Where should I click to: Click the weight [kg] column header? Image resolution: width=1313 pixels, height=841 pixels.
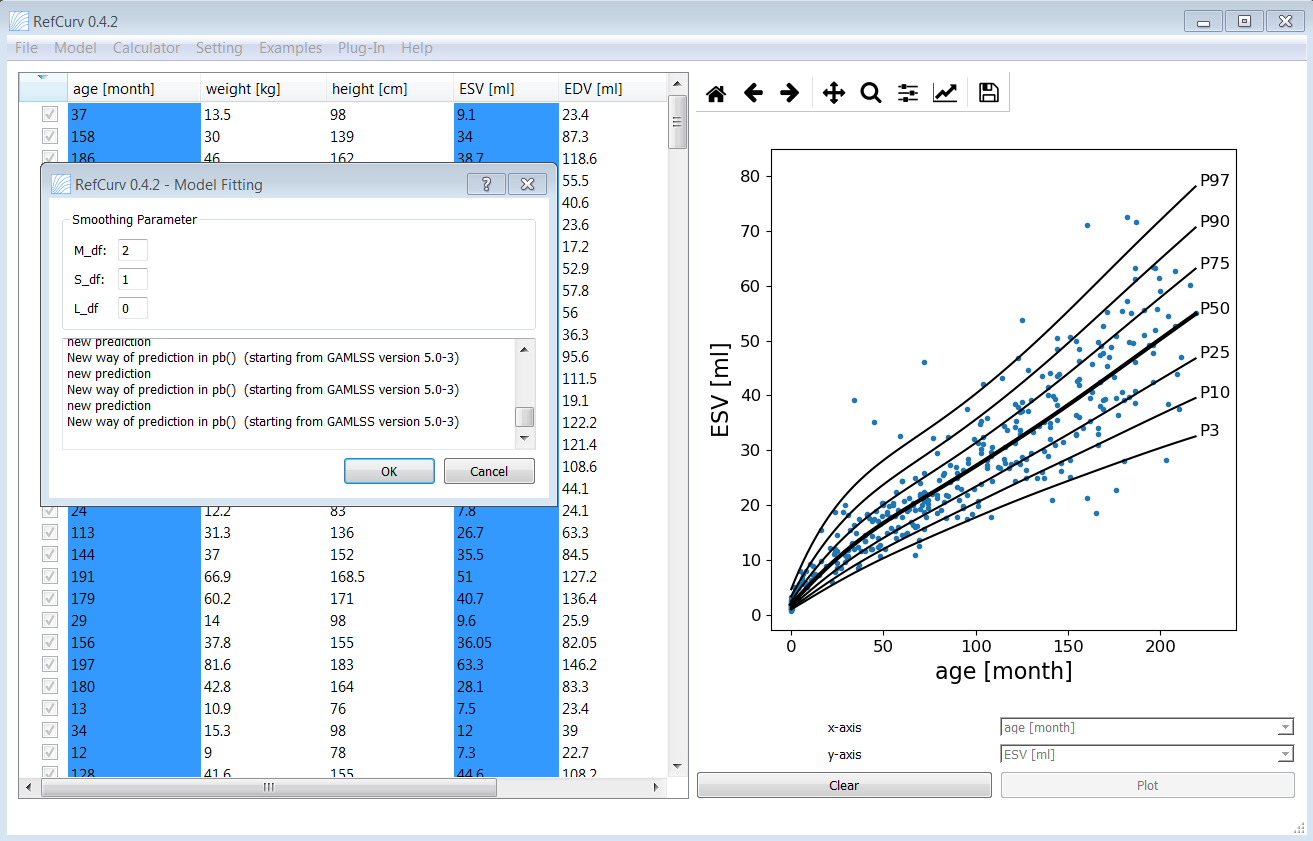point(263,88)
